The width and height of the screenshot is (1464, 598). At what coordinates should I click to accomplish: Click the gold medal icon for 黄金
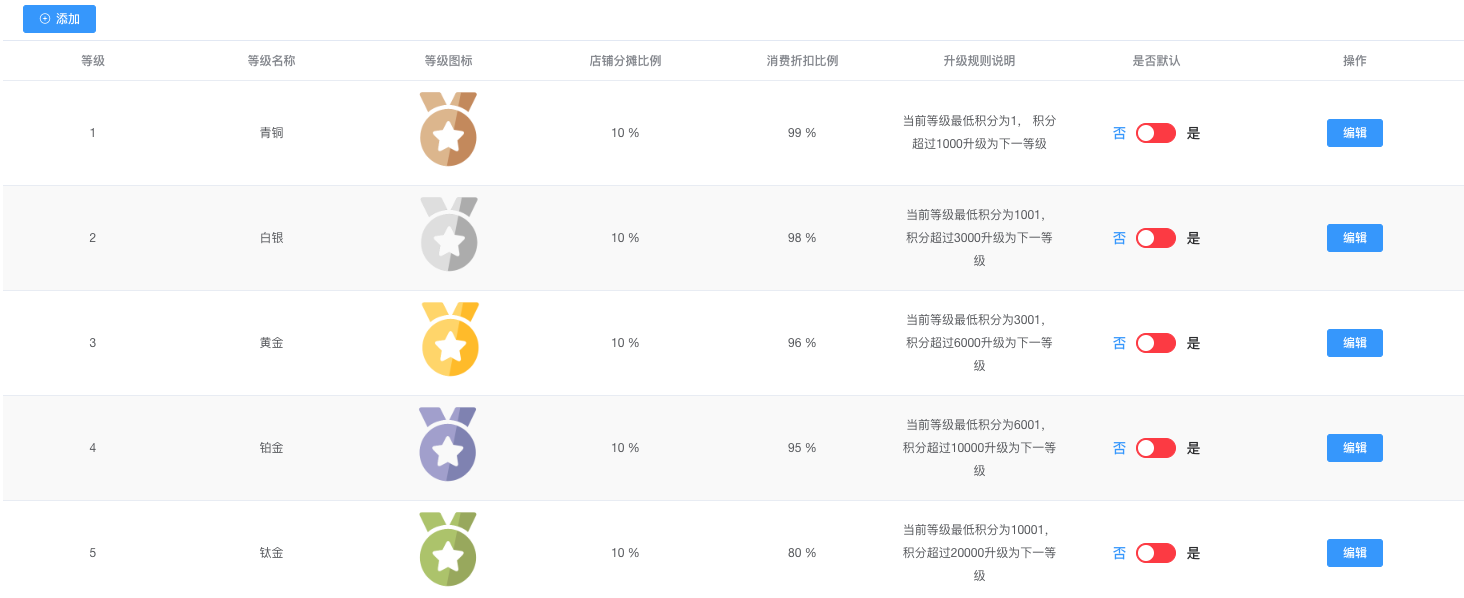tap(450, 339)
